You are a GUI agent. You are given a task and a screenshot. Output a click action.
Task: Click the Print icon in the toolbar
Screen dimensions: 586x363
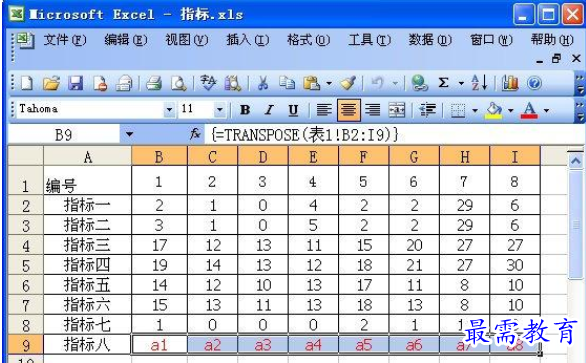[x=154, y=83]
